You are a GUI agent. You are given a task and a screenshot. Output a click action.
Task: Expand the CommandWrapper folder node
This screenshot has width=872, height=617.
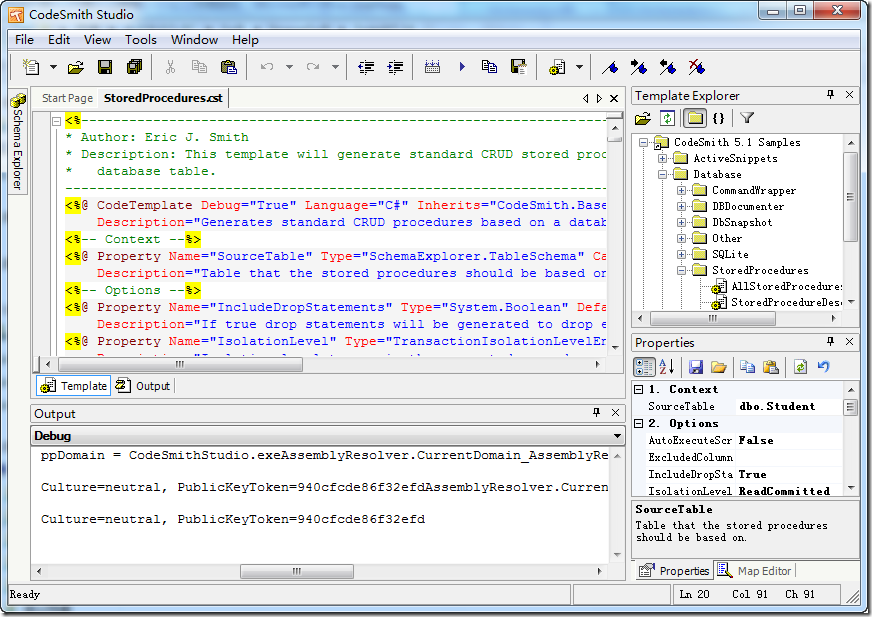pyautogui.click(x=682, y=191)
